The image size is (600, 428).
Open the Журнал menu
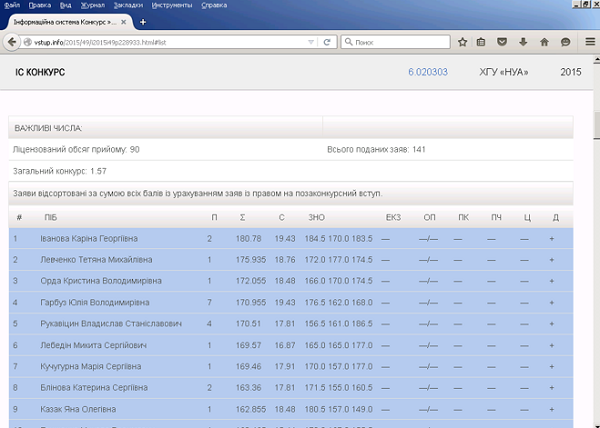[x=93, y=5]
